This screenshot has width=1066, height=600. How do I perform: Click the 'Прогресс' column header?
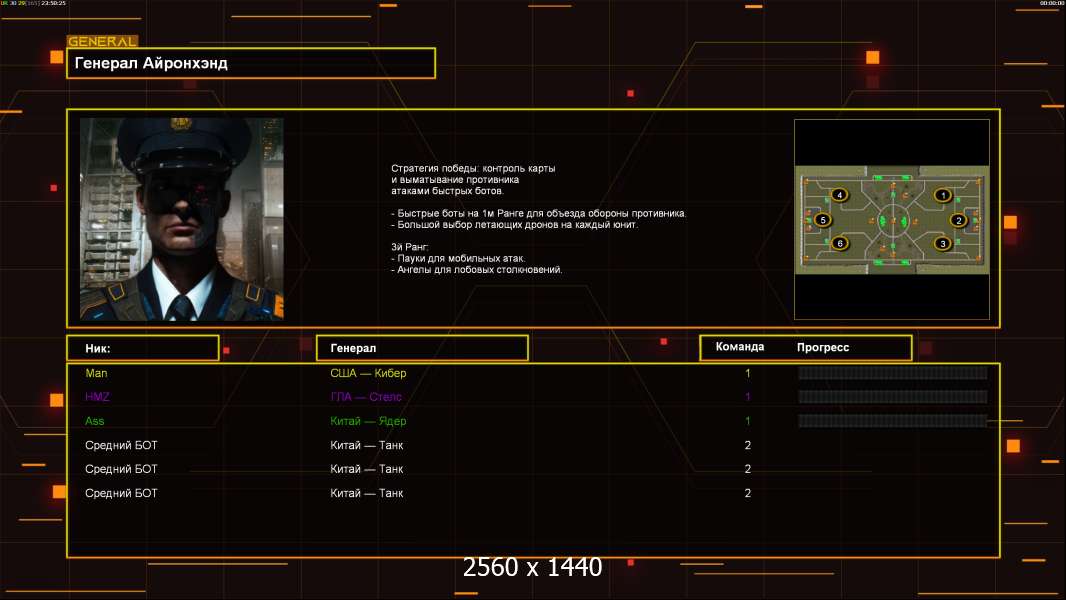(x=823, y=347)
